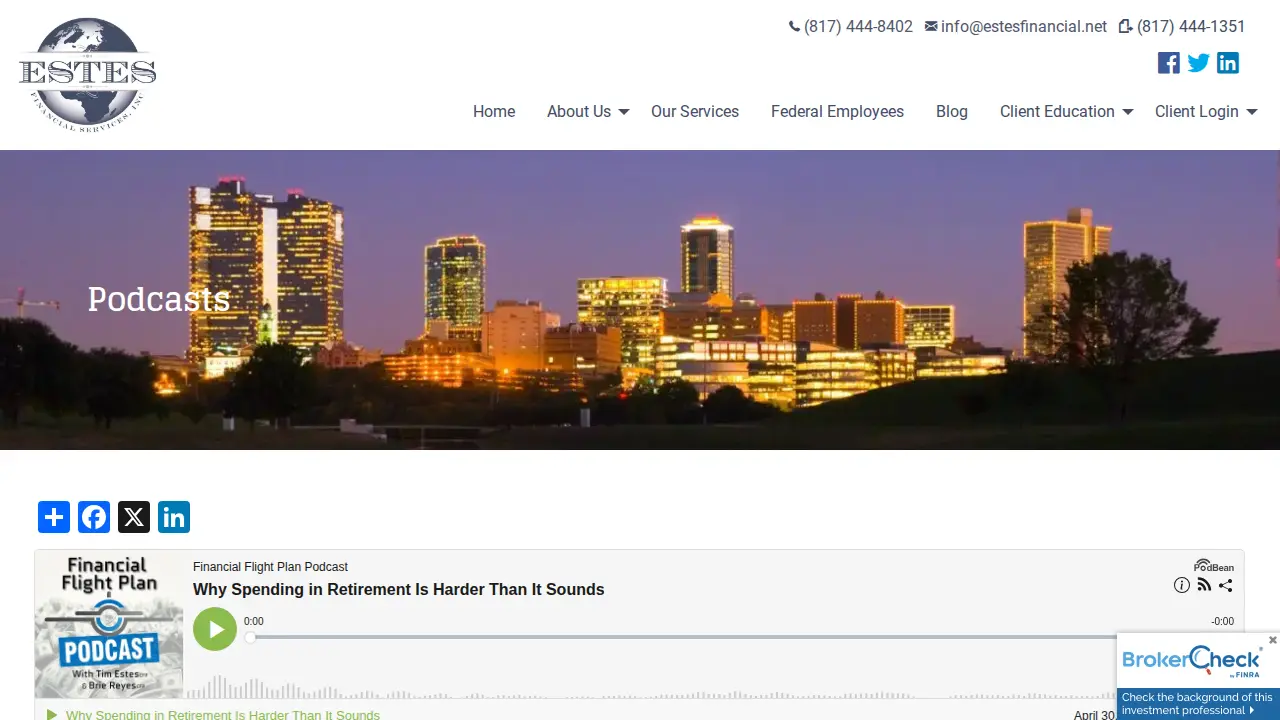Share the page via the Facebook button
Screen dimensions: 1280x720
pyautogui.click(x=94, y=517)
